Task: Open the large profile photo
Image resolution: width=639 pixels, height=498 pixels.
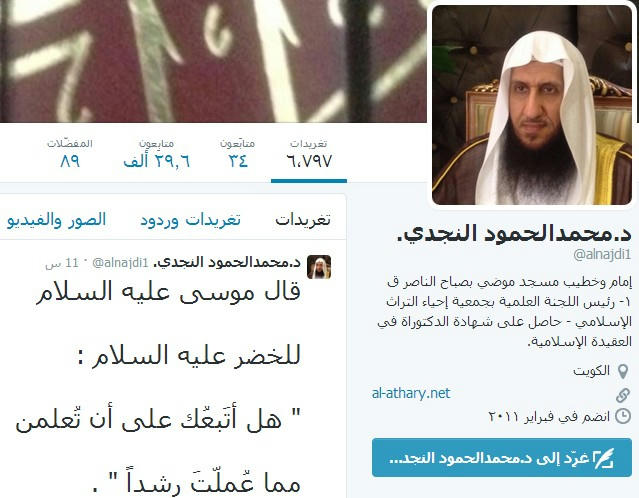Action: click(532, 105)
